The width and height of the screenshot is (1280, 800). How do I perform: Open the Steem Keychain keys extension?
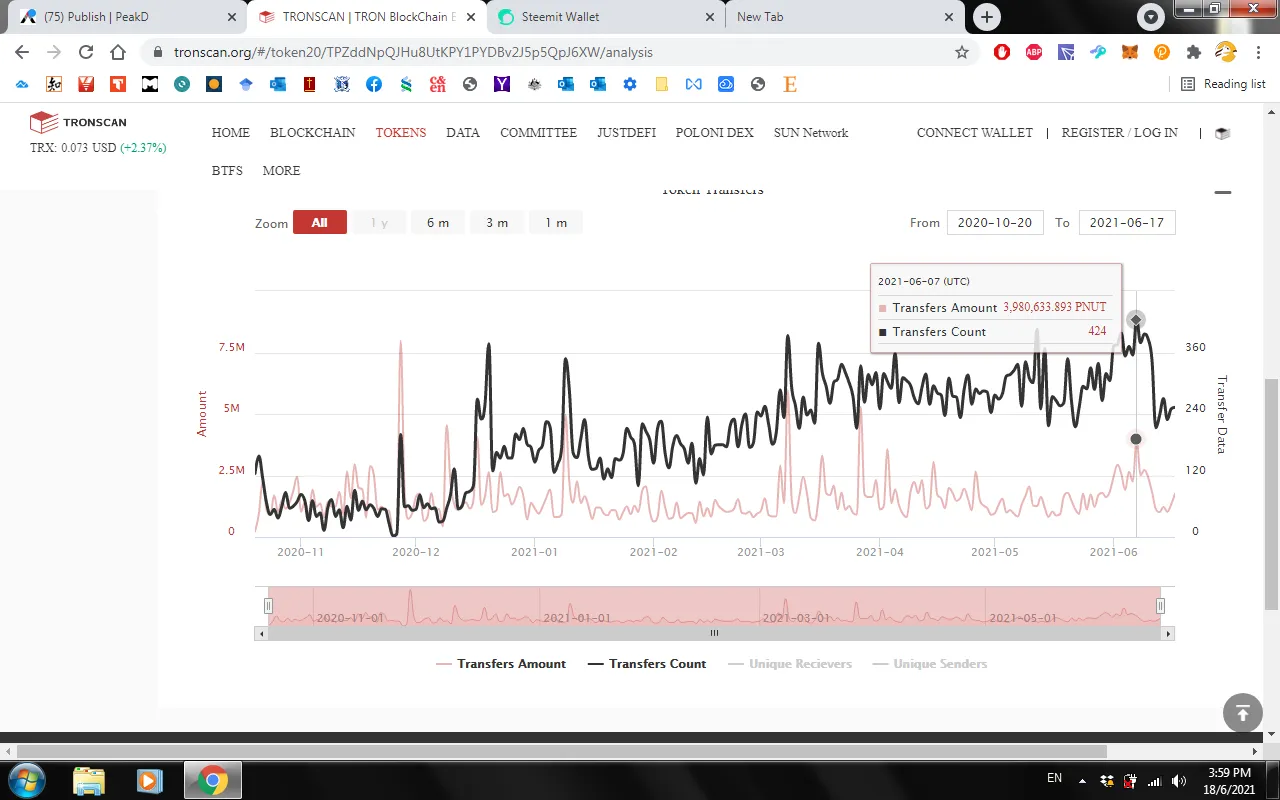click(1098, 52)
